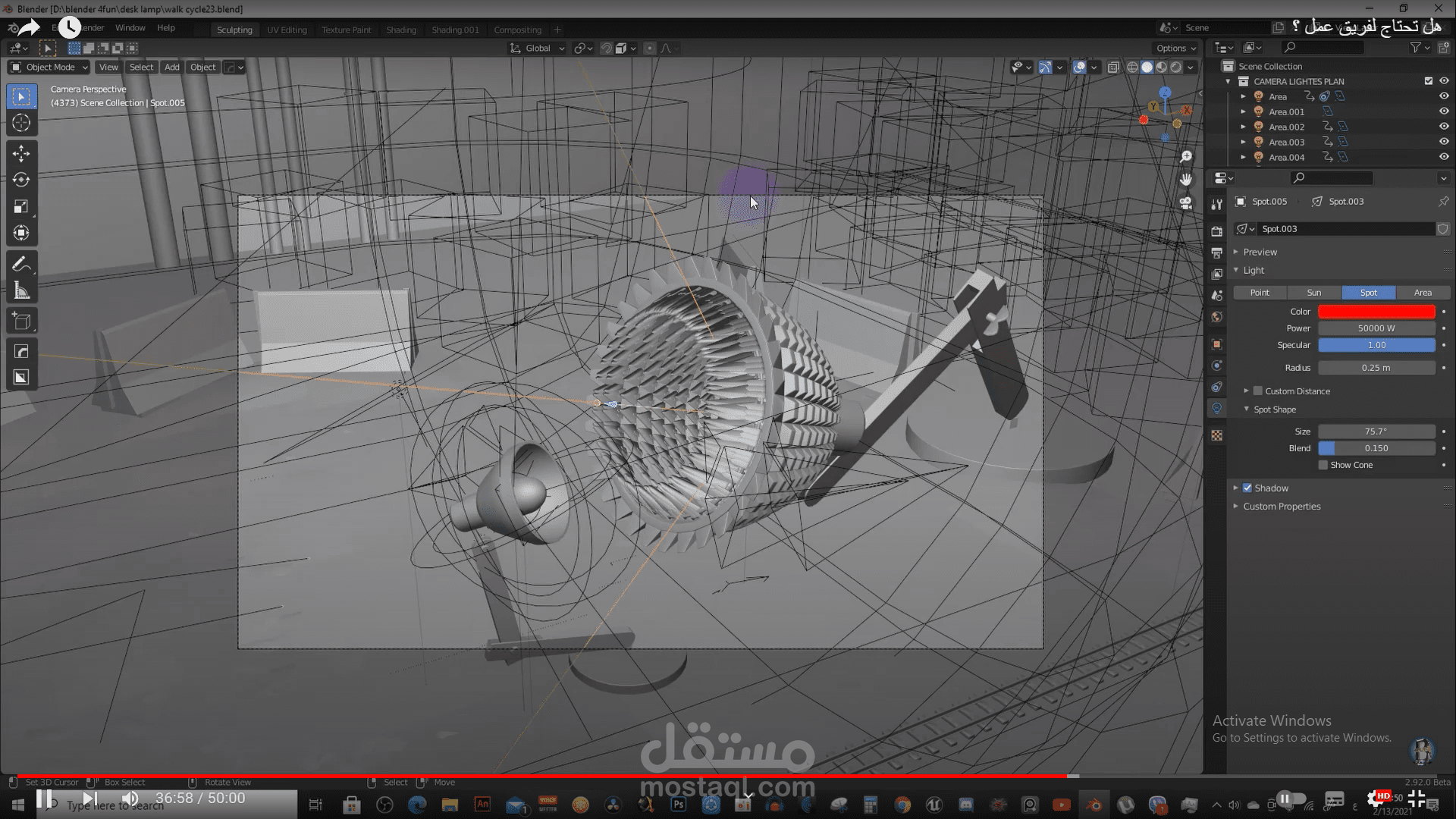
Task: Select the Move tool in toolbar
Action: click(x=21, y=153)
